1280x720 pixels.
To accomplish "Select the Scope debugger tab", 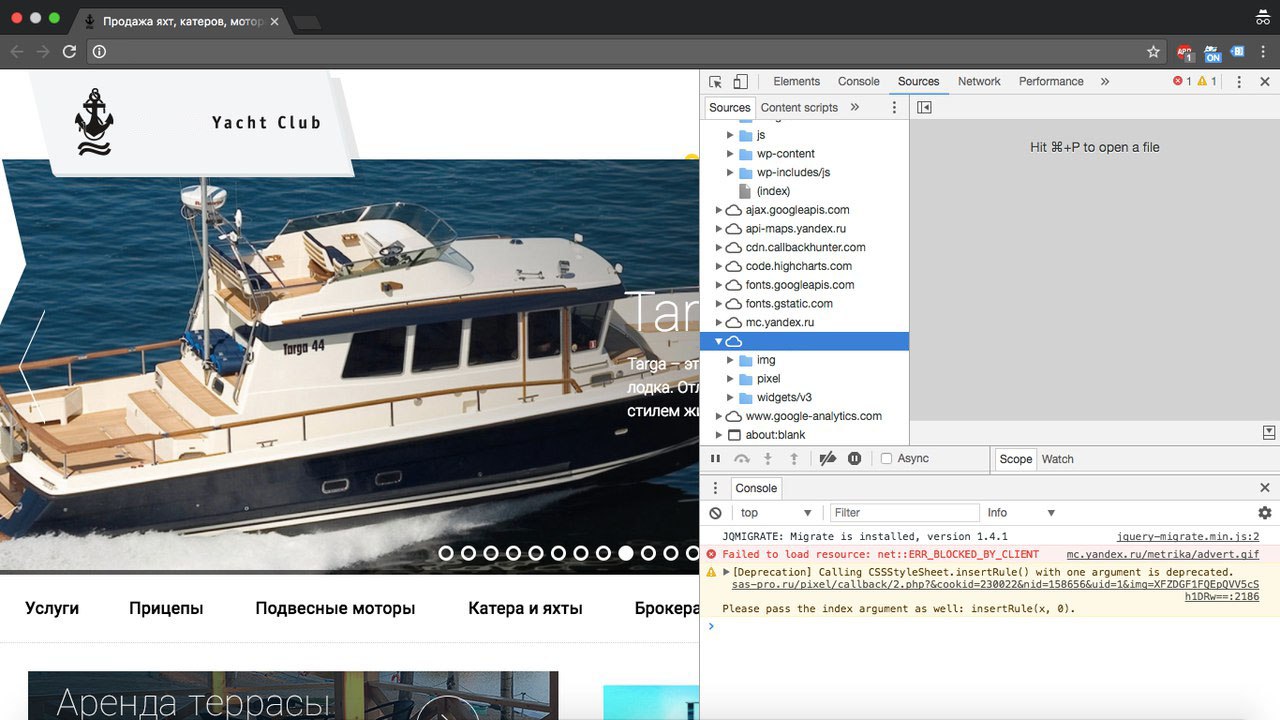I will pos(1015,460).
